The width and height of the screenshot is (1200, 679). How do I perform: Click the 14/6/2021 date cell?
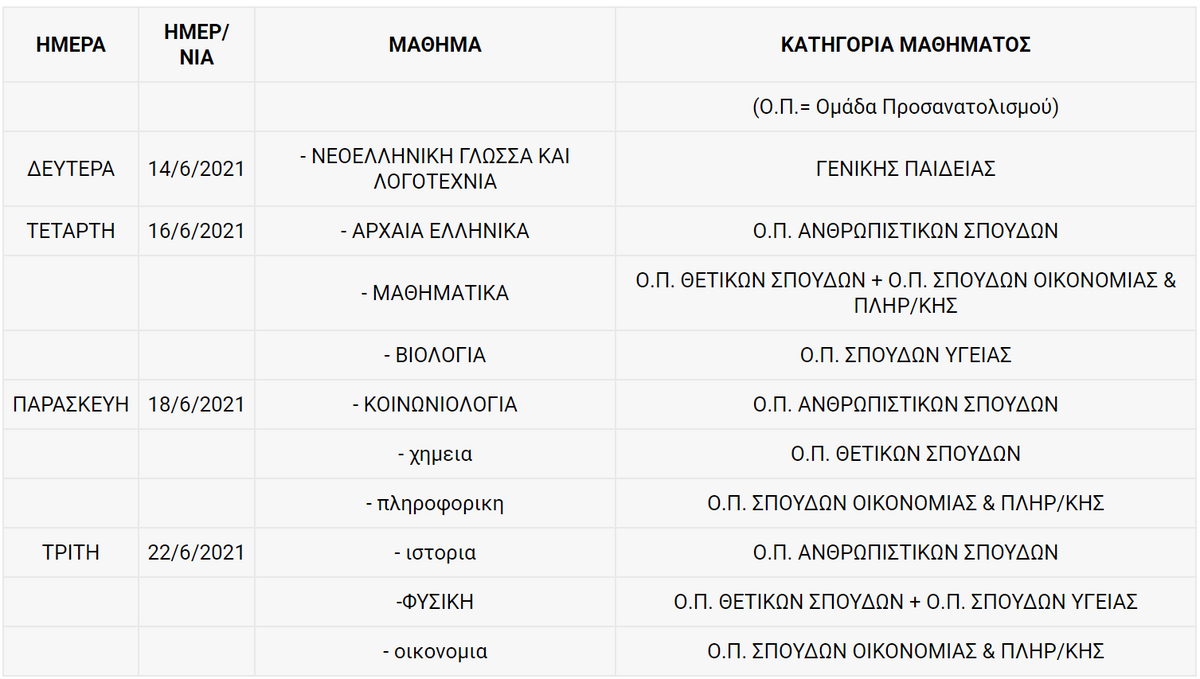[196, 169]
